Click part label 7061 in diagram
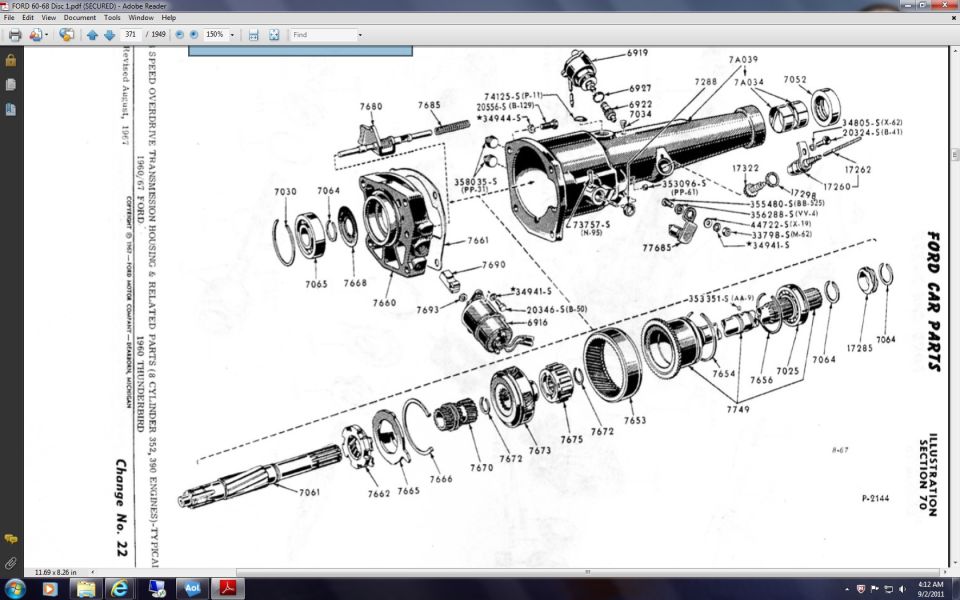This screenshot has height=600, width=960. pyautogui.click(x=309, y=492)
